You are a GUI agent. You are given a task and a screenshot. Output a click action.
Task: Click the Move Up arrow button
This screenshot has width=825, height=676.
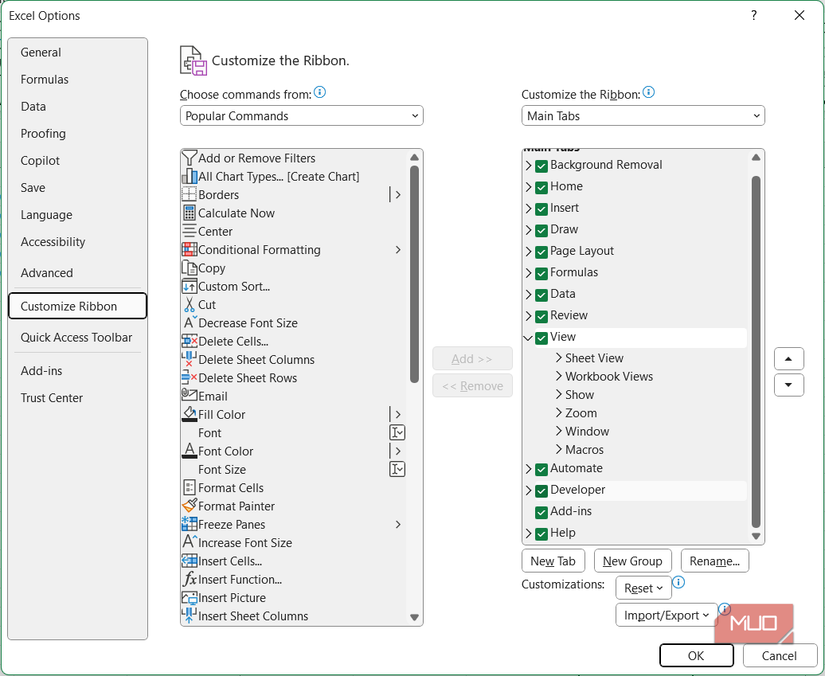pyautogui.click(x=788, y=359)
